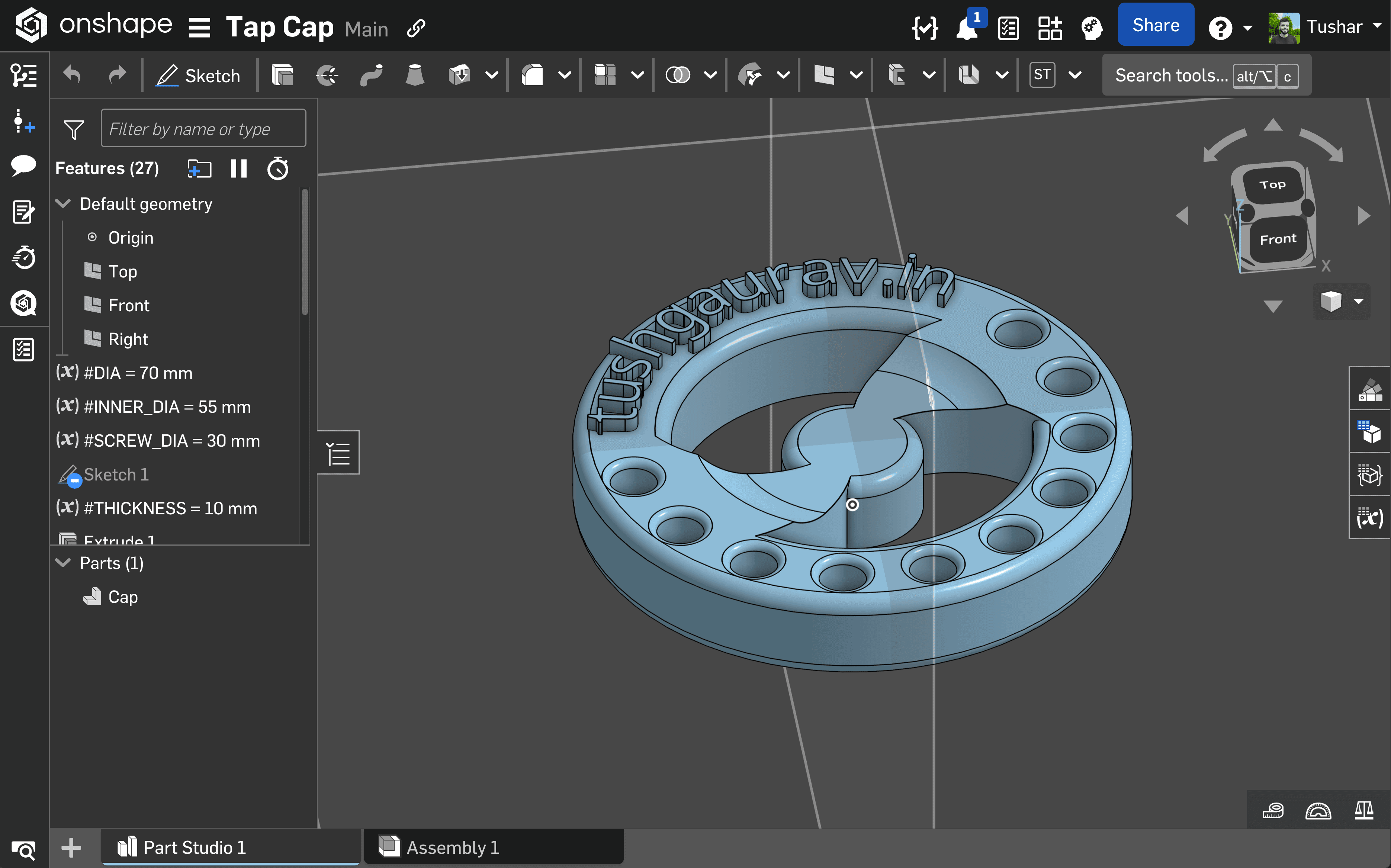
Task: Click the feature filter search field
Action: pyautogui.click(x=203, y=128)
